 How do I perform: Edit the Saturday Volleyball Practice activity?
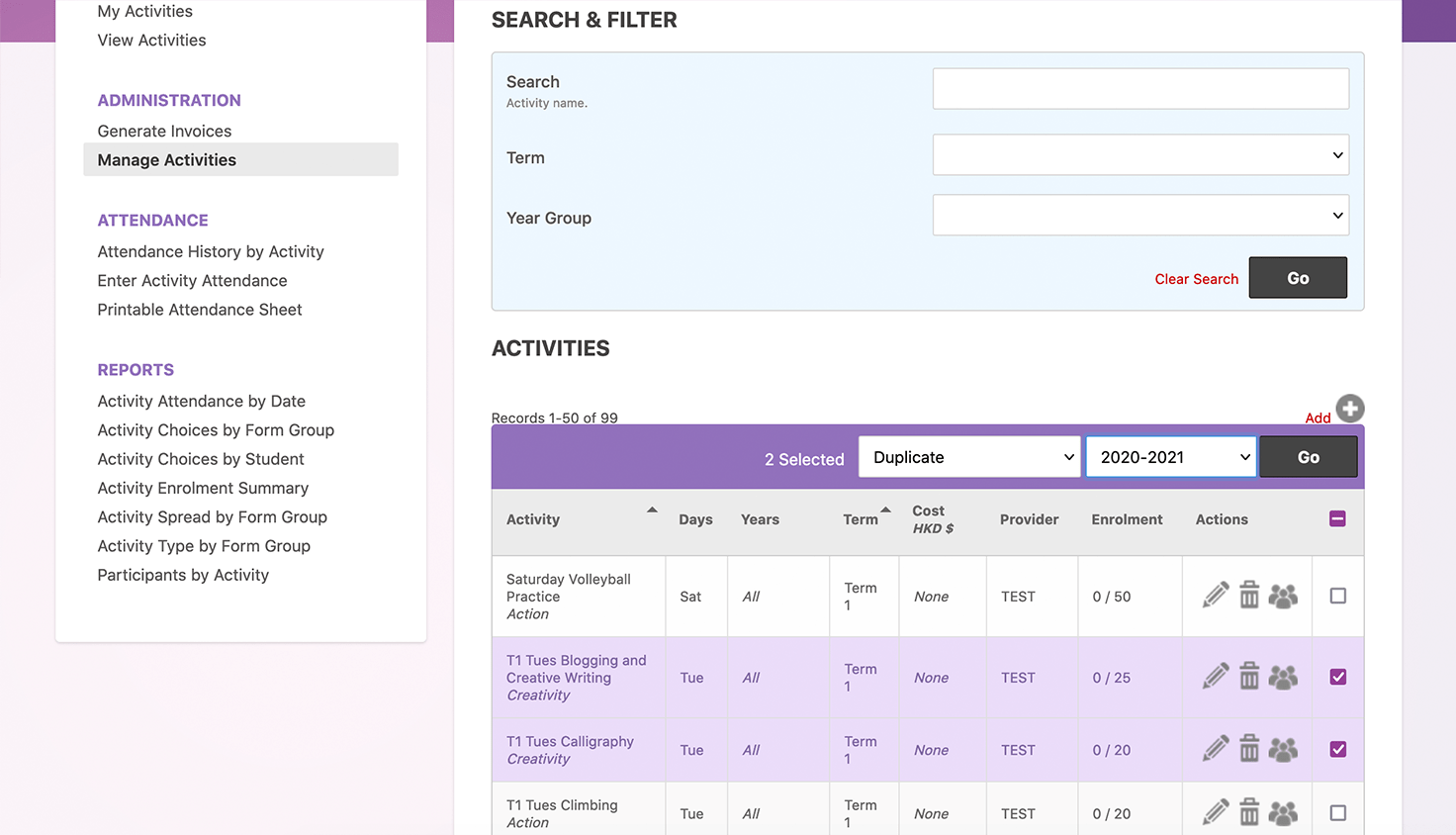[x=1215, y=595]
